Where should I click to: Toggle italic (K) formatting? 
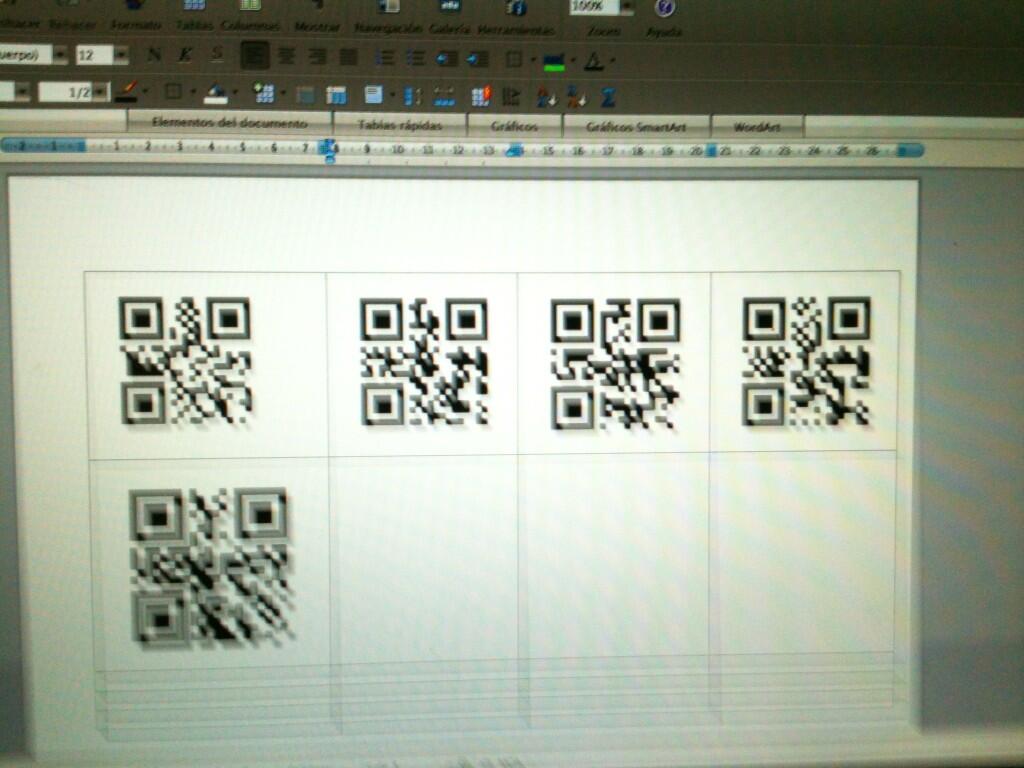tap(185, 55)
